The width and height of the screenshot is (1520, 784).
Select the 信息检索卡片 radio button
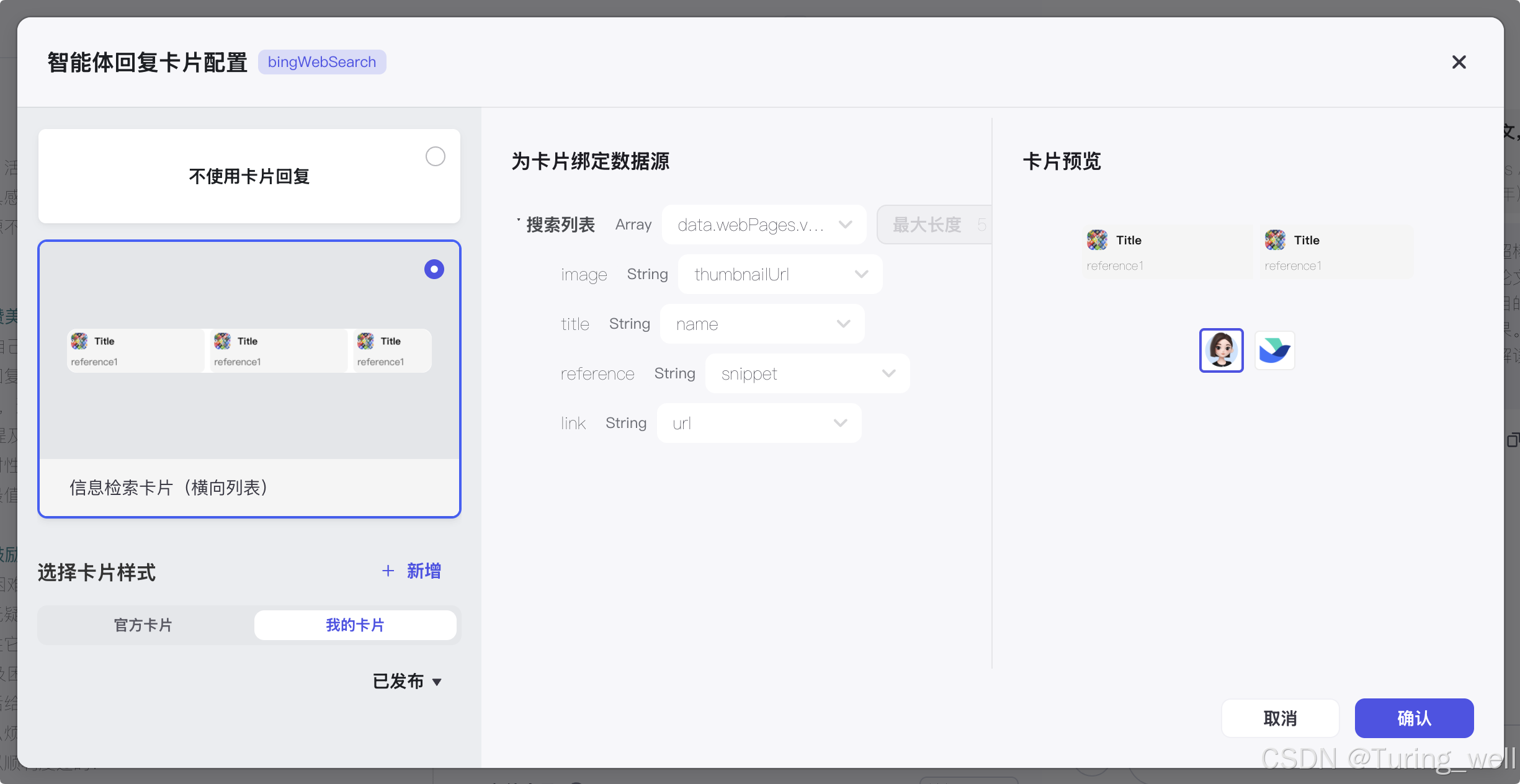(x=434, y=269)
